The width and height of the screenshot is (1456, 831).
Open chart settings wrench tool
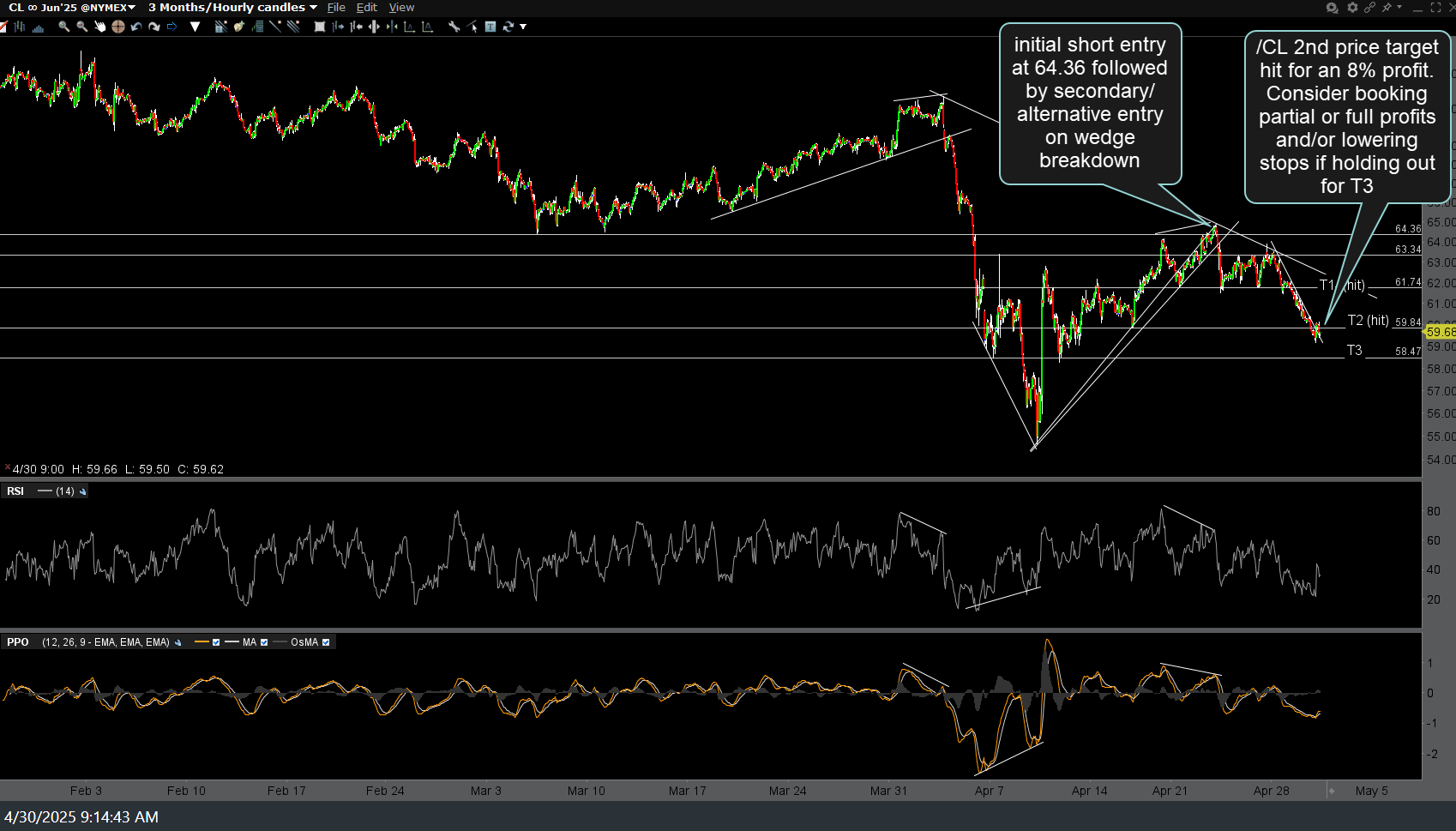pos(454,27)
